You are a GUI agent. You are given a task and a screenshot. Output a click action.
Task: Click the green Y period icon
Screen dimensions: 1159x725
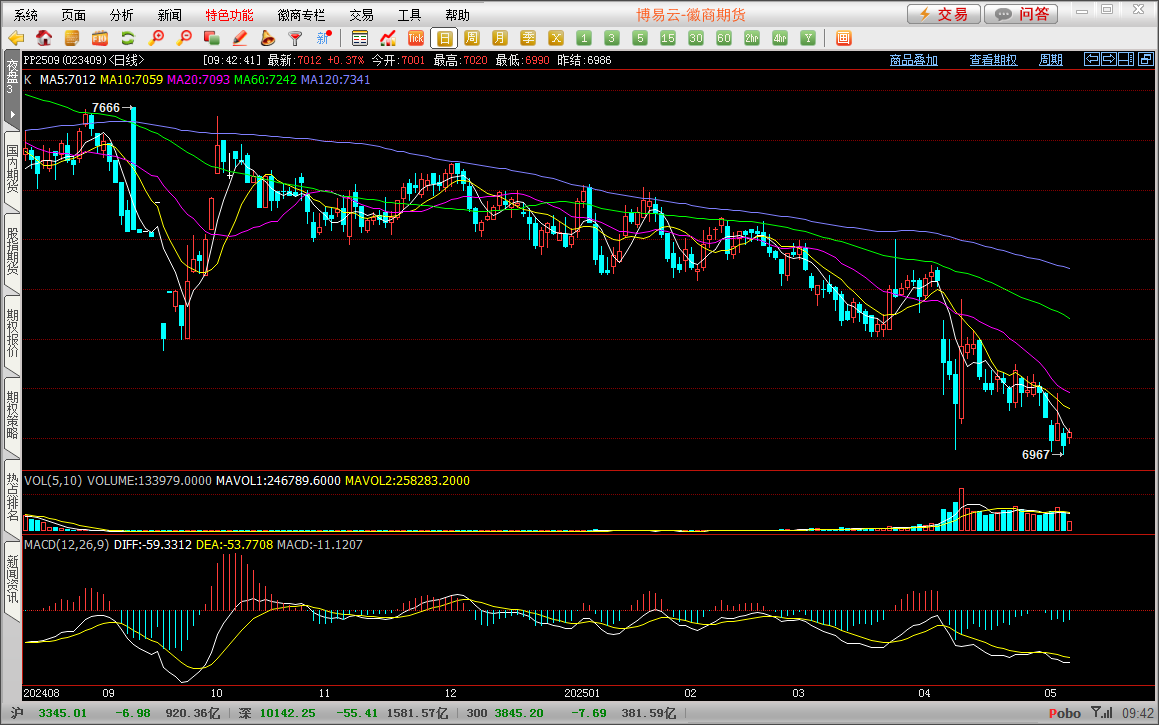[808, 38]
